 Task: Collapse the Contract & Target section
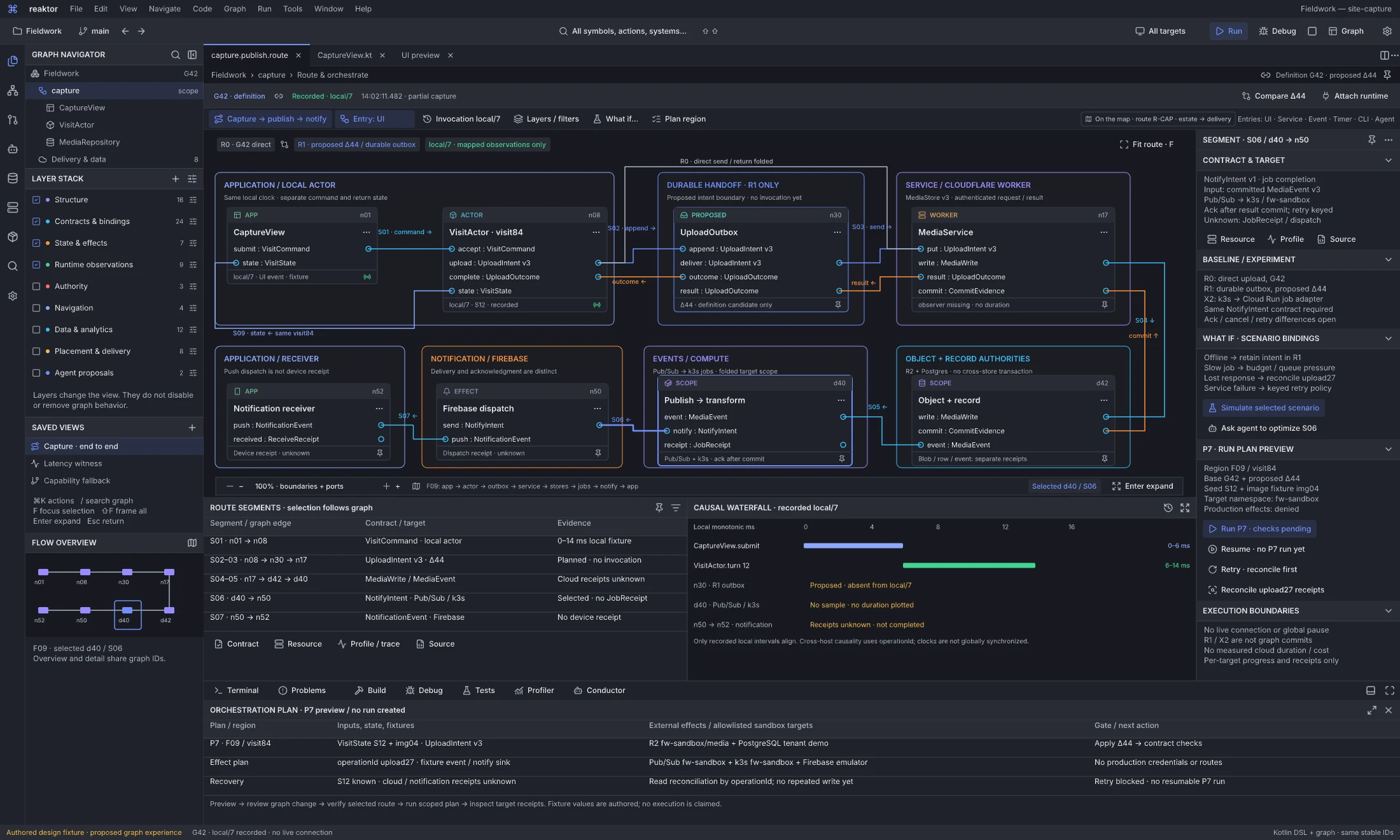1389,160
